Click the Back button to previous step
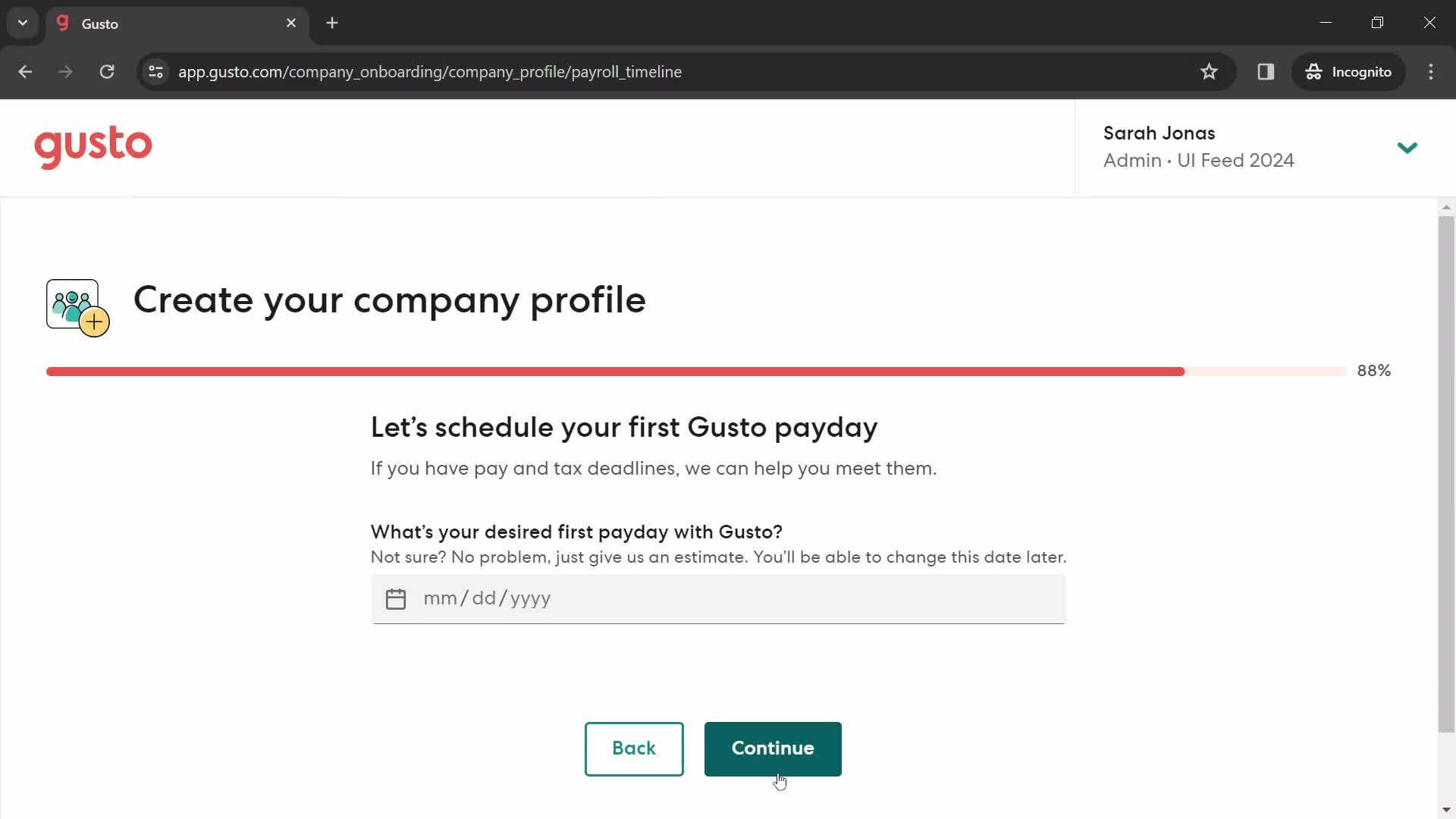1456x819 pixels. [634, 748]
